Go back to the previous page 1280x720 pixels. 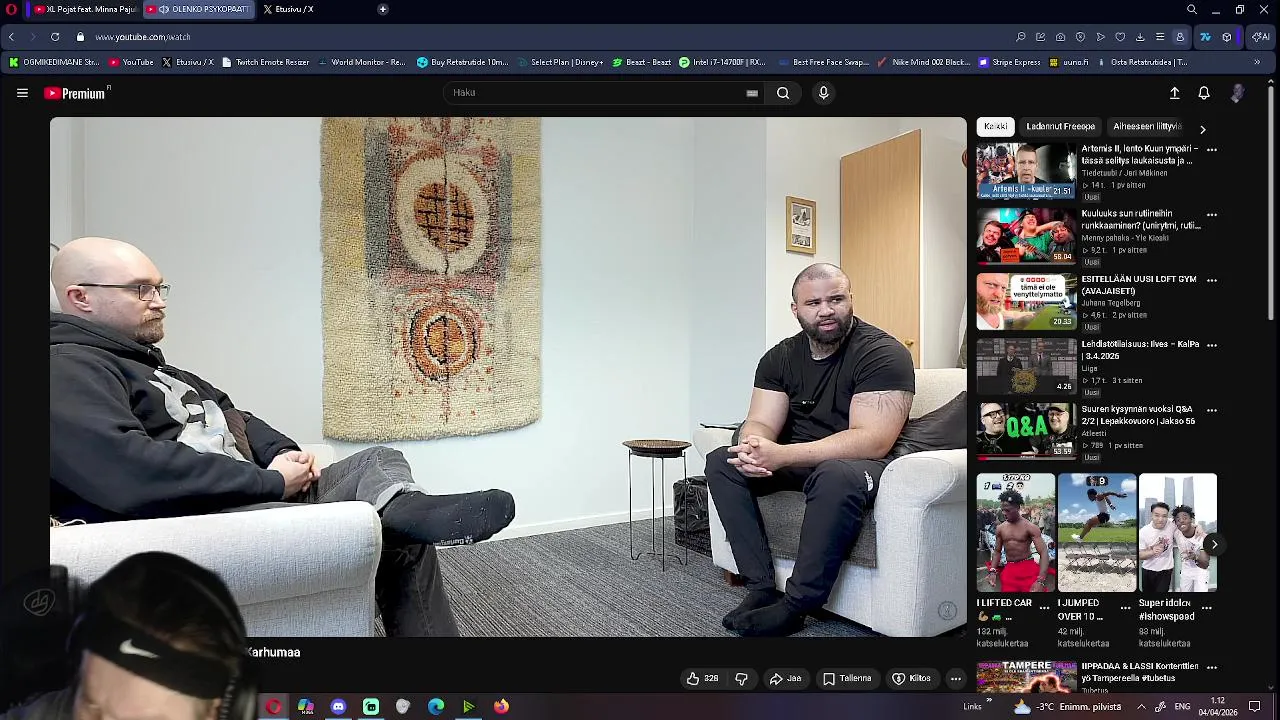tap(11, 37)
